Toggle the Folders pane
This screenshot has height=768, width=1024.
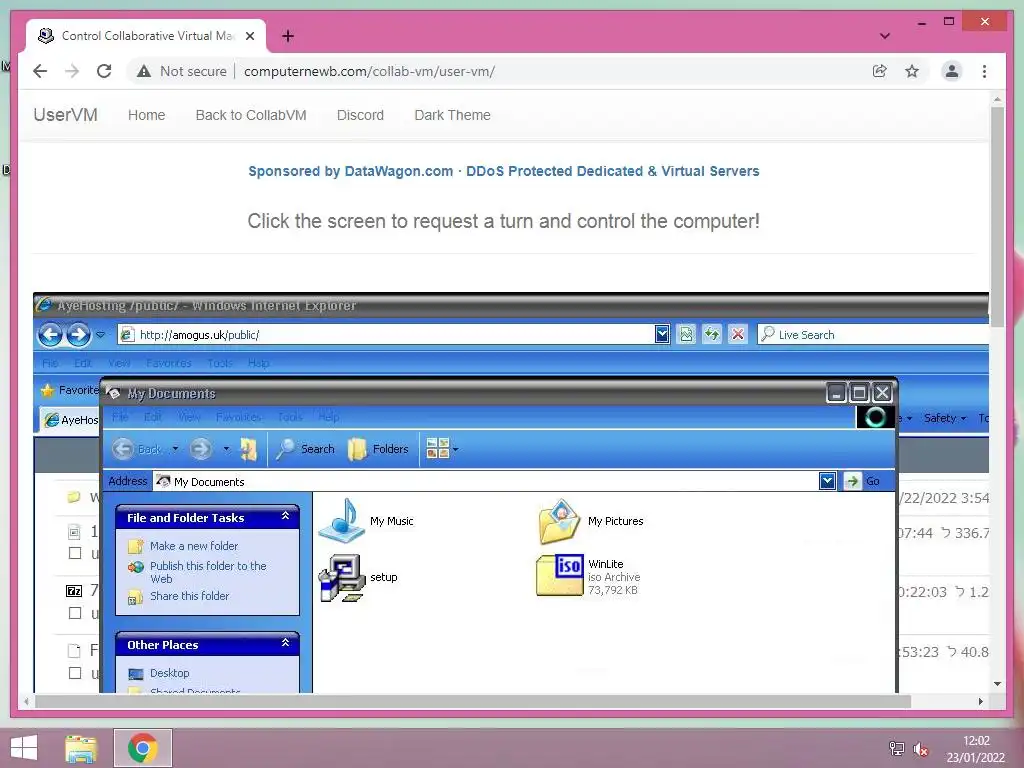click(x=378, y=449)
